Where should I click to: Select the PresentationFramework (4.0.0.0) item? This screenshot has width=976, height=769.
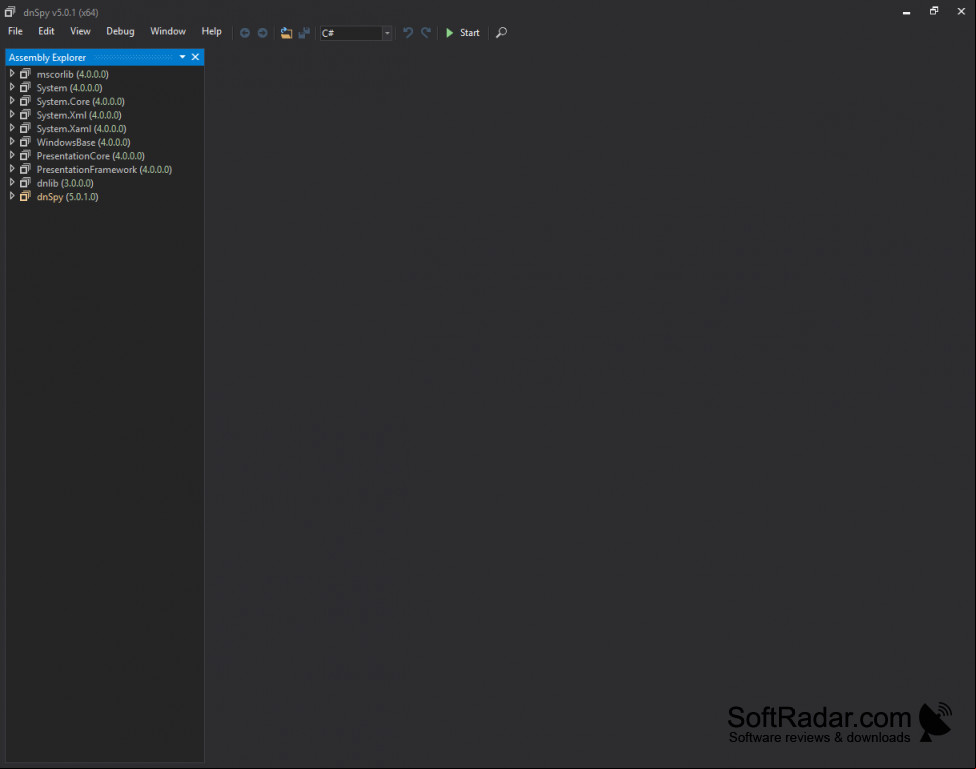104,170
